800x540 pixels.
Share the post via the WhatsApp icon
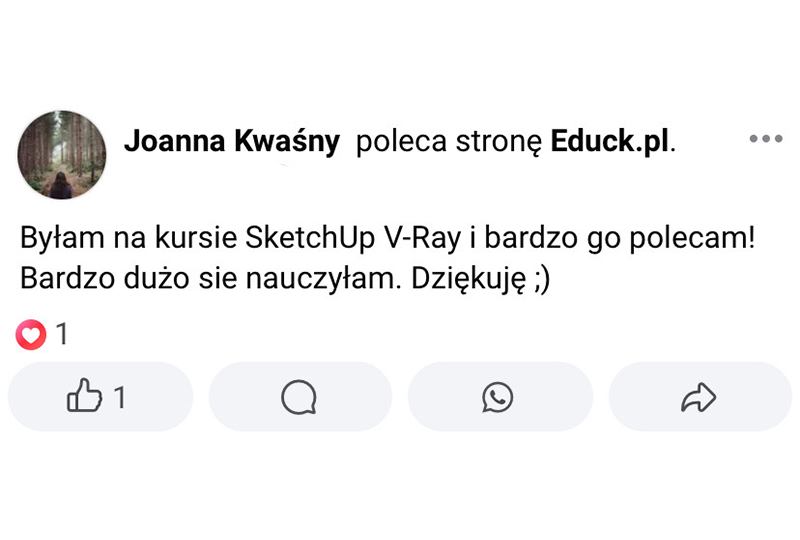(497, 398)
